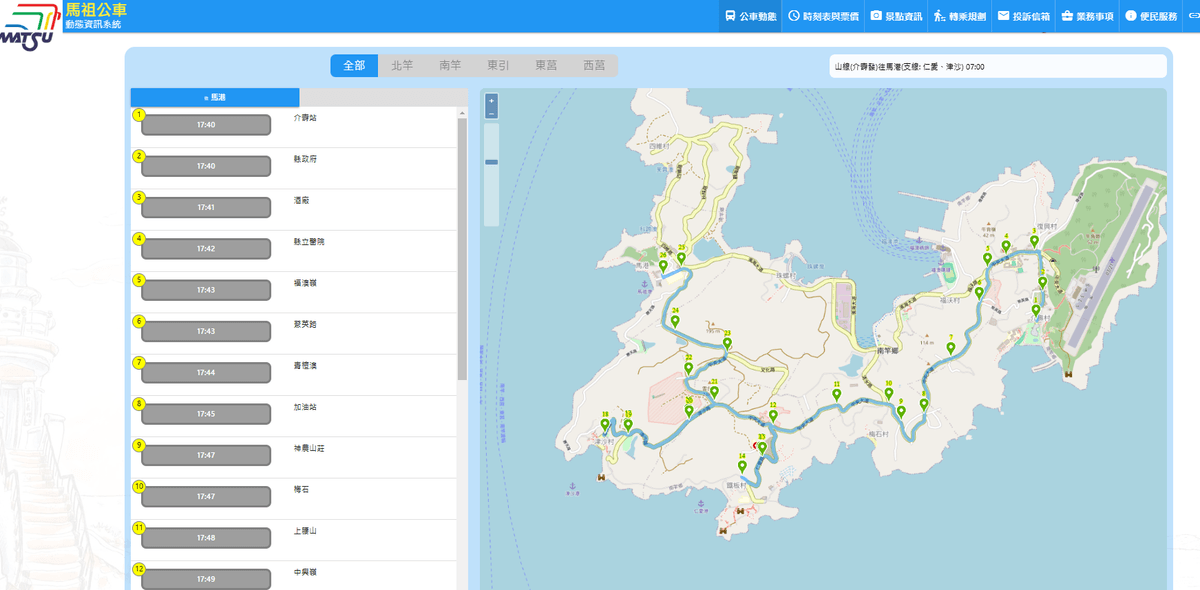
Task: Click the transfer planning walking icon
Action: [x=940, y=16]
